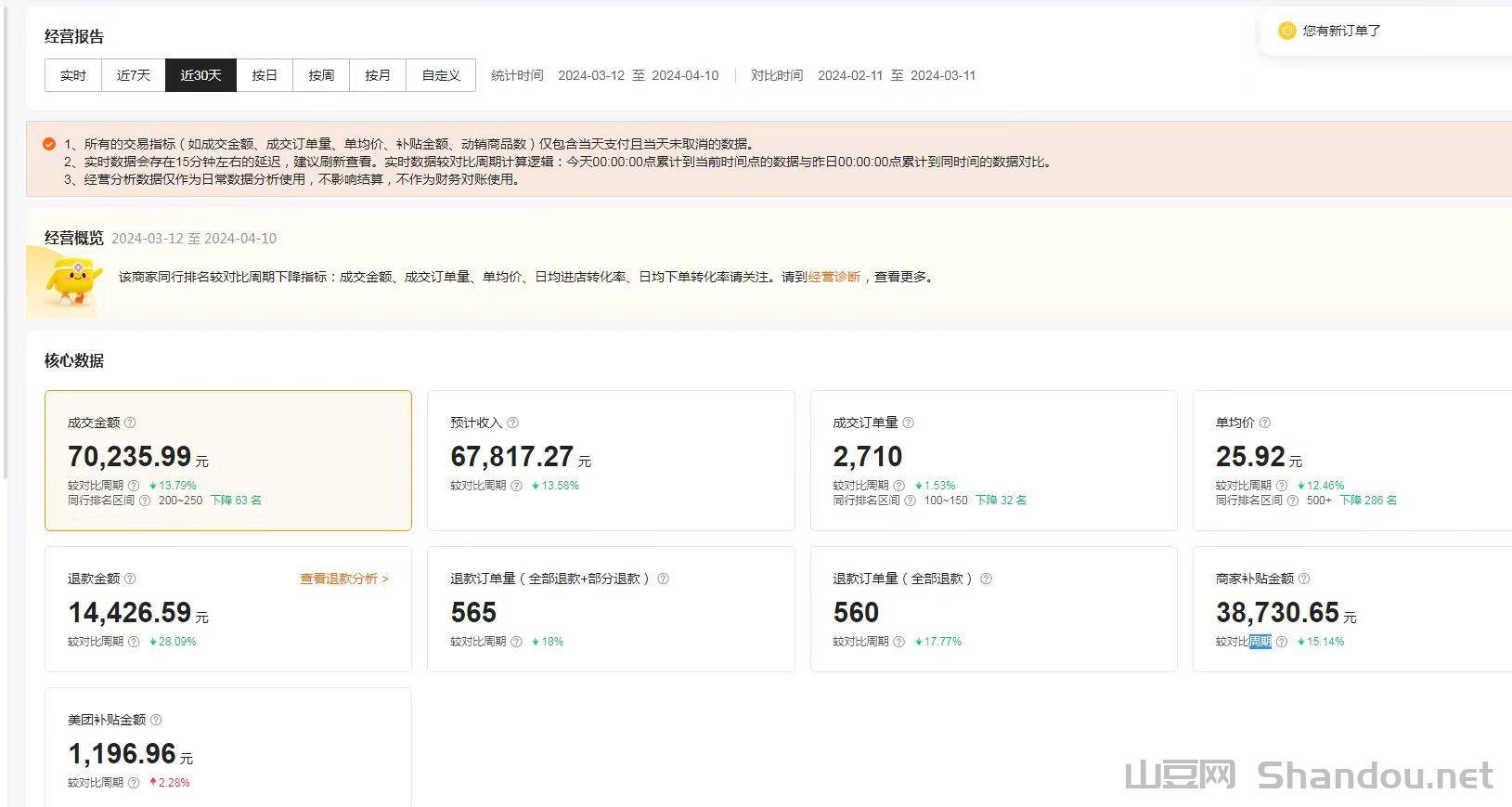Select the 近30天 tab
1512x807 pixels.
tap(200, 75)
